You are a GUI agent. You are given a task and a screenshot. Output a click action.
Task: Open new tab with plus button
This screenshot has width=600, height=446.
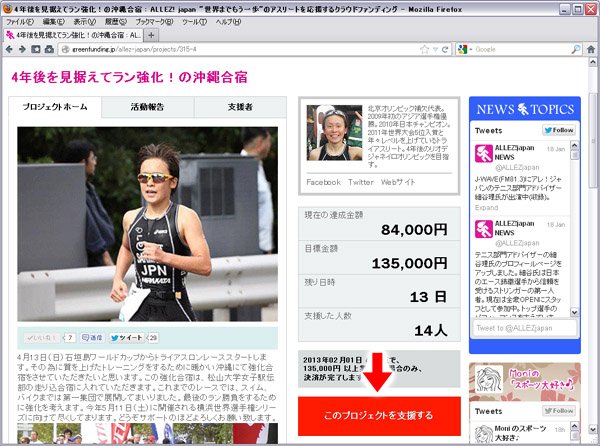pos(152,33)
